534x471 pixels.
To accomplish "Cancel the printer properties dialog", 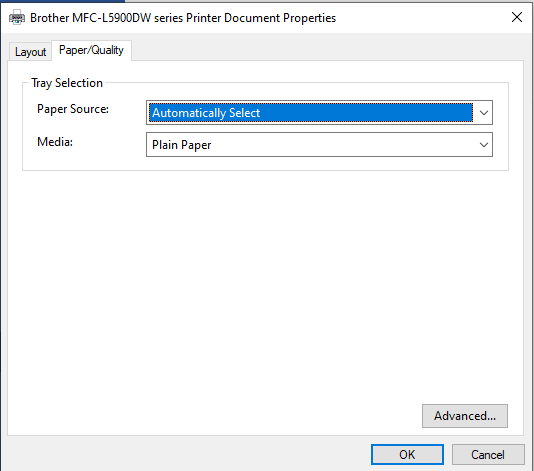I will point(488,454).
